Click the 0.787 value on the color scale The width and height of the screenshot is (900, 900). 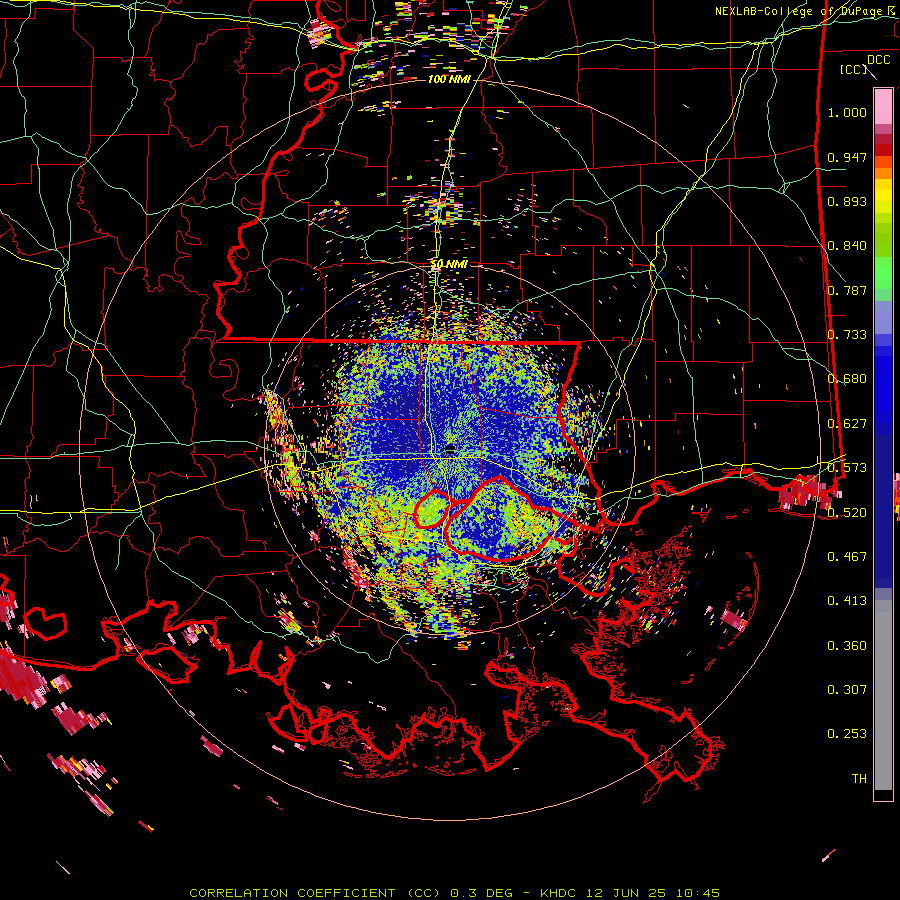847,290
